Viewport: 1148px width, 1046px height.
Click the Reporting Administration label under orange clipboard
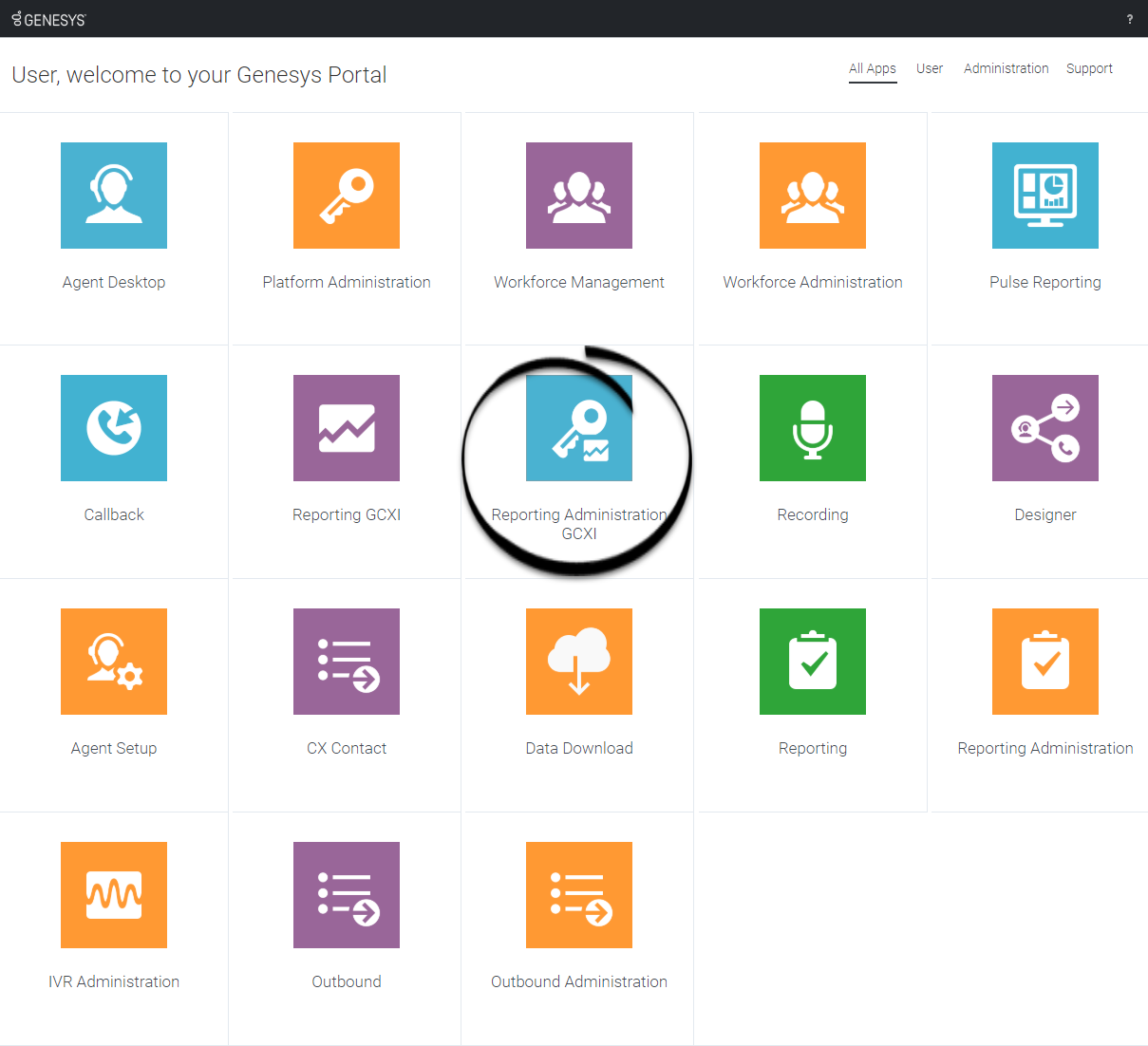(1045, 748)
